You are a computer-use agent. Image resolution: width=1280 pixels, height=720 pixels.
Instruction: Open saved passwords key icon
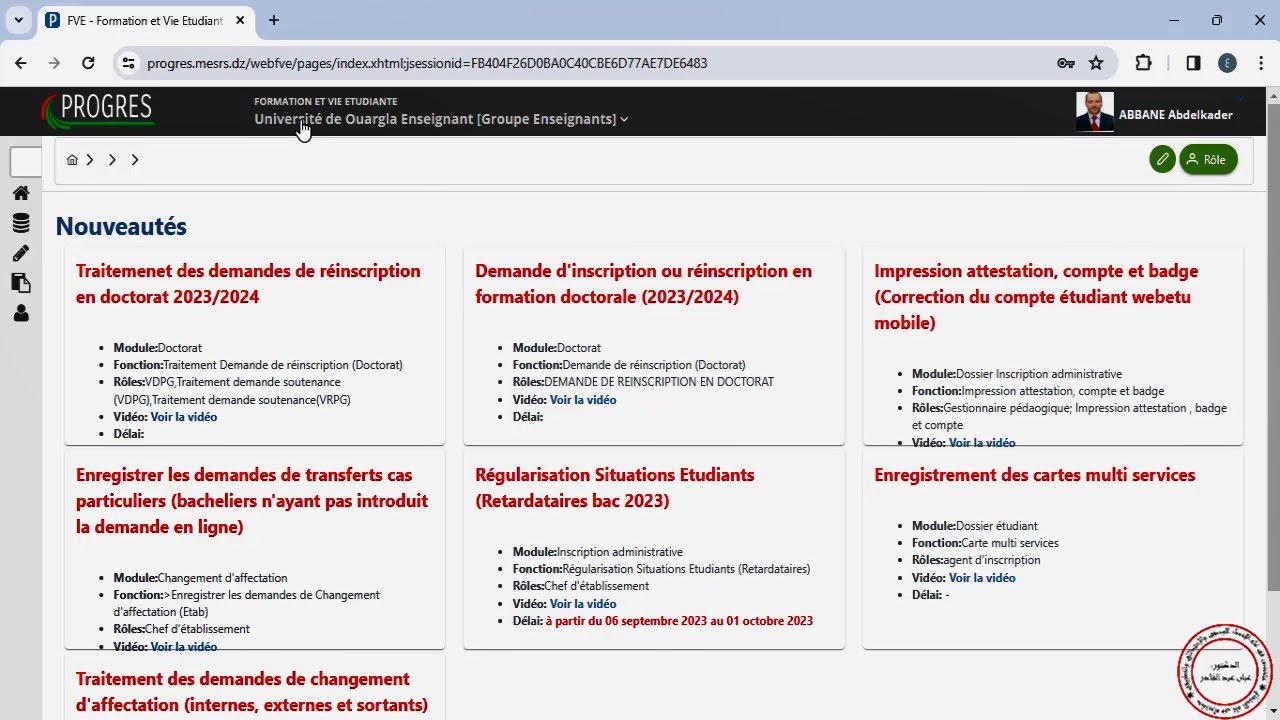(x=1066, y=63)
